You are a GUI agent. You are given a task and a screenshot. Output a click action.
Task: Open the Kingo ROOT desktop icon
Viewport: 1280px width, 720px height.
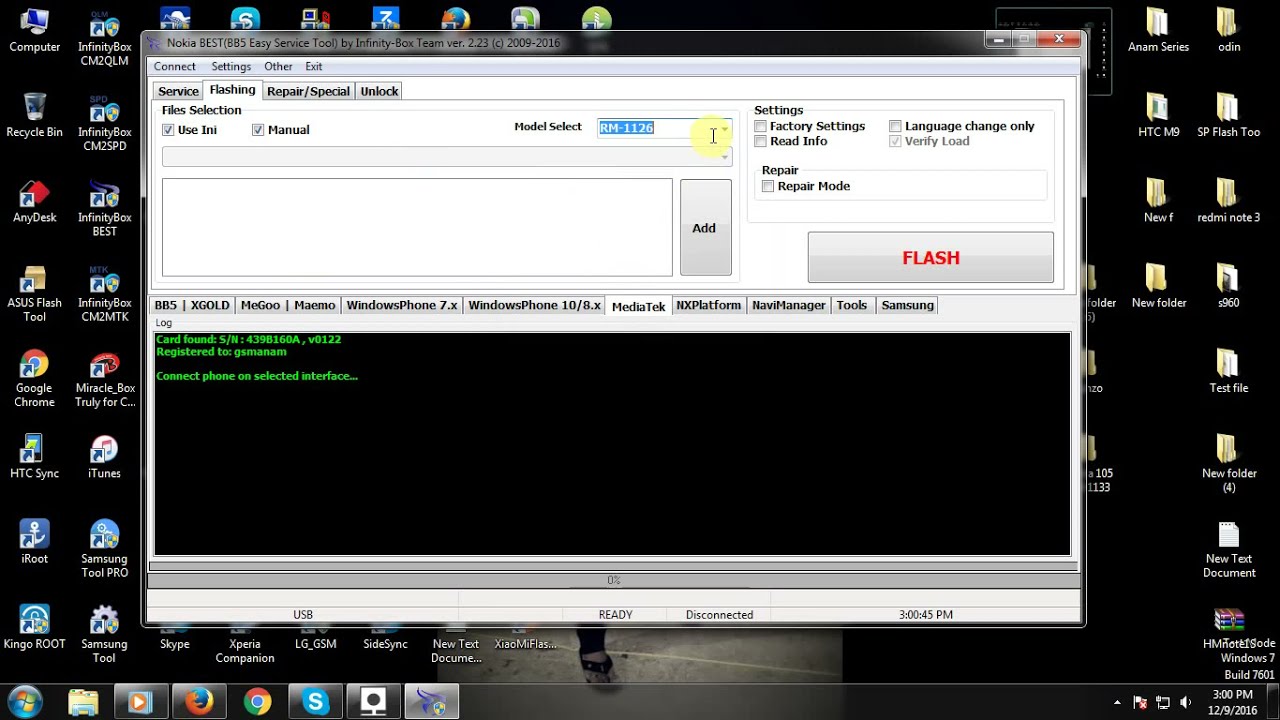pyautogui.click(x=34, y=627)
